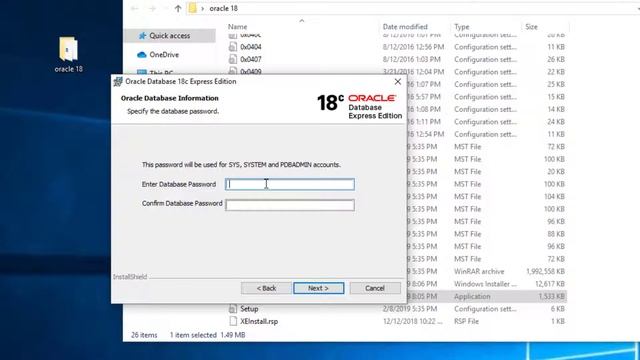This screenshot has width=640, height=360.
Task: Click Oracle Database 18c Express Edition title bar
Action: (181, 82)
